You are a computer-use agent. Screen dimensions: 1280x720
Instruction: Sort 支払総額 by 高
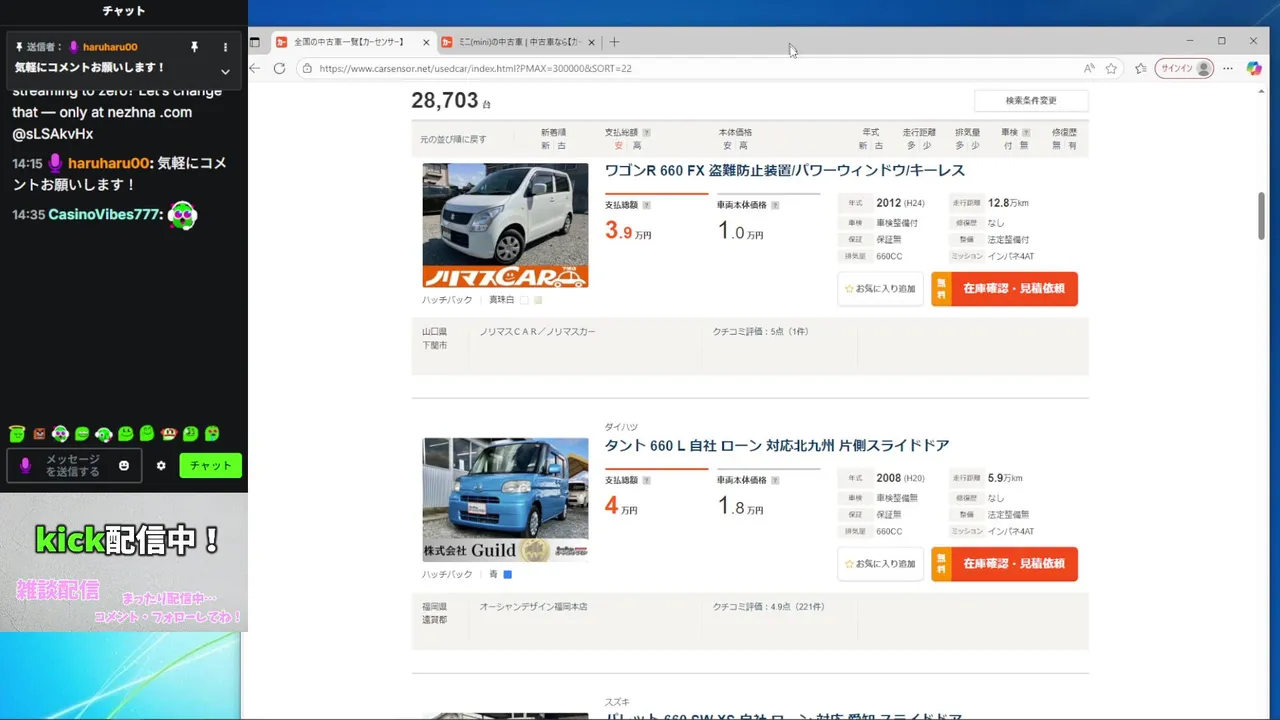click(636, 146)
